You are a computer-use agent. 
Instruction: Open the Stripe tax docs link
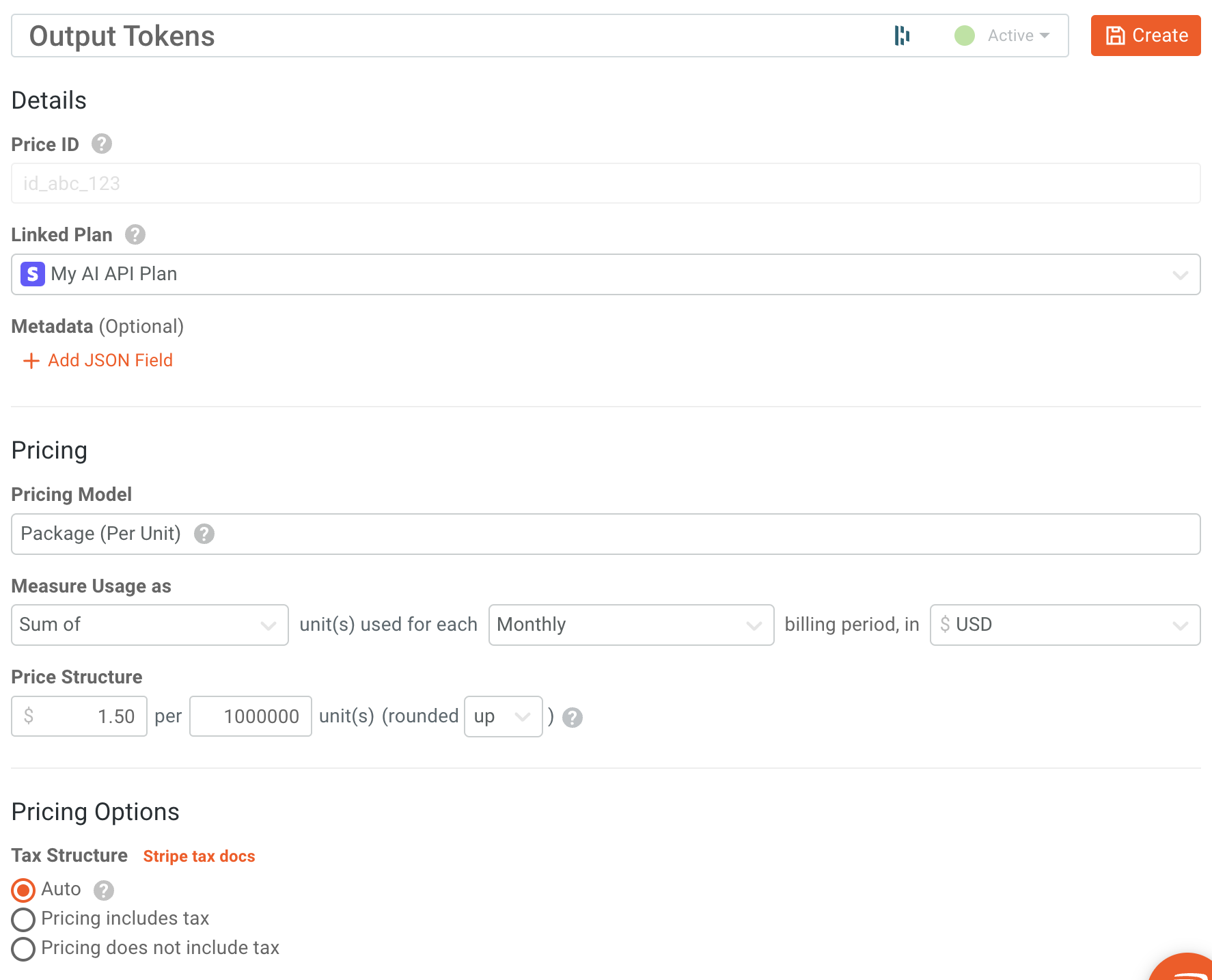tap(199, 856)
